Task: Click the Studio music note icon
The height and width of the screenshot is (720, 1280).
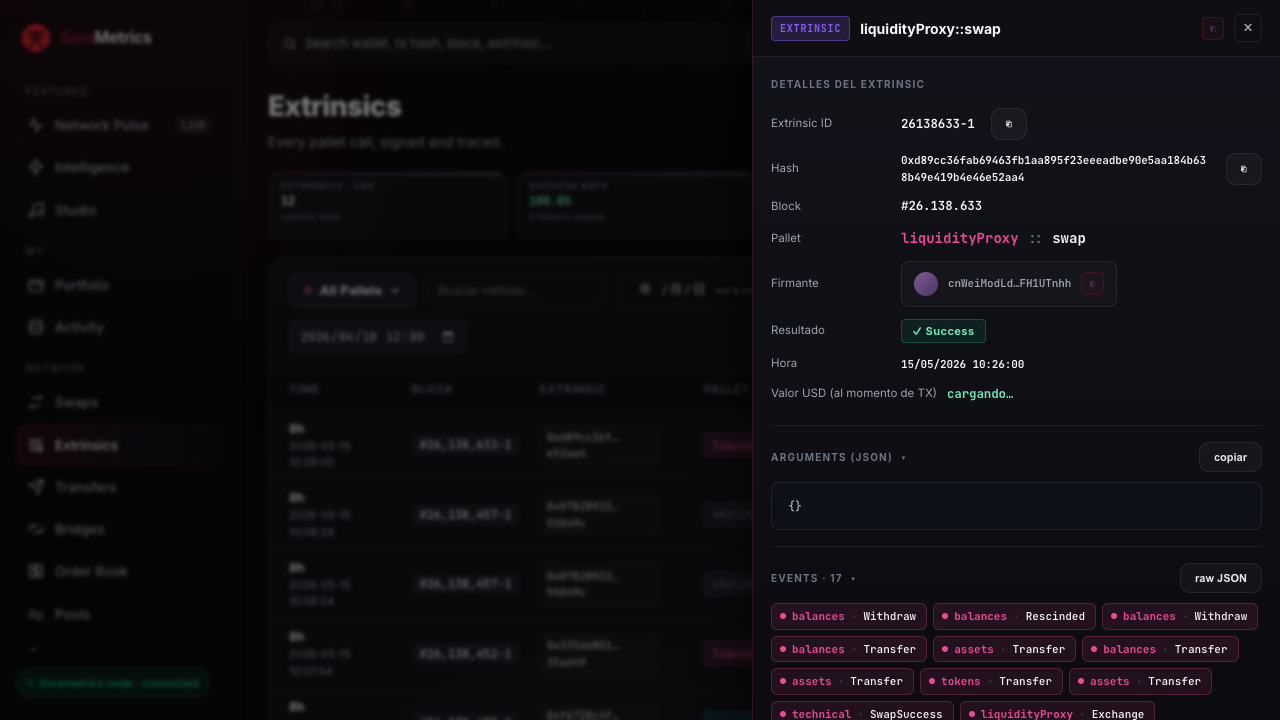Action: [36, 210]
